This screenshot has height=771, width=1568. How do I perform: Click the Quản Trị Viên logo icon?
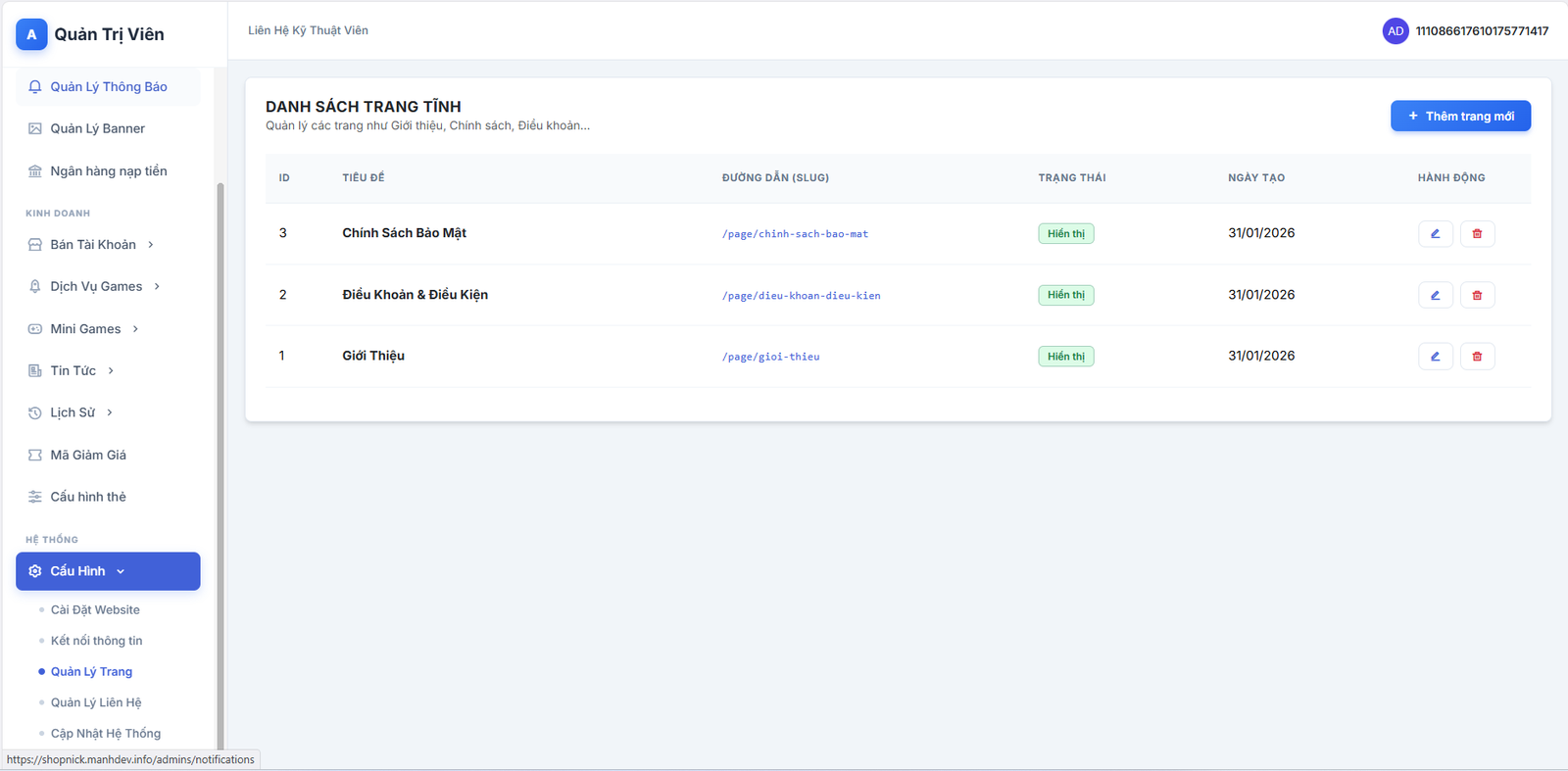(x=31, y=34)
